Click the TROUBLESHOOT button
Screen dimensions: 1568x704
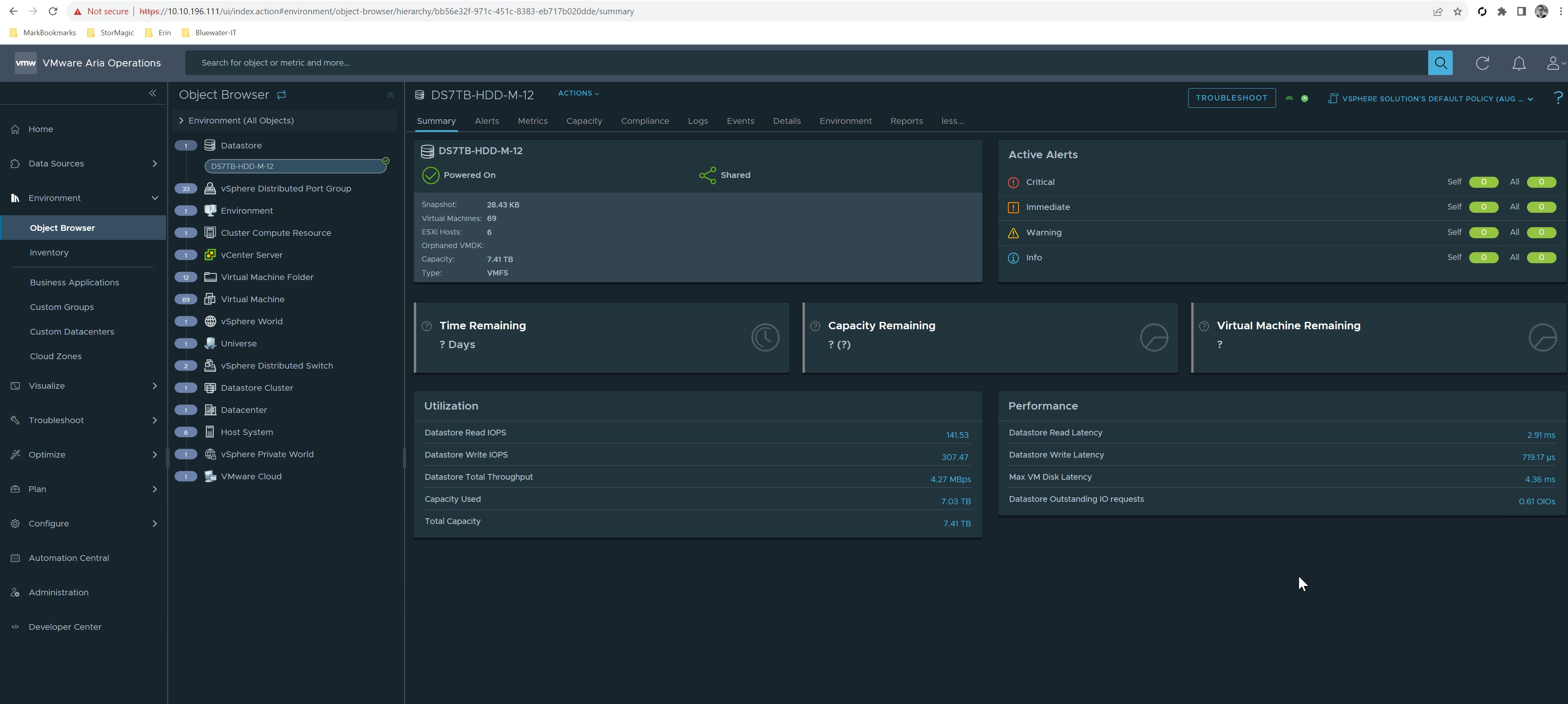(1231, 98)
